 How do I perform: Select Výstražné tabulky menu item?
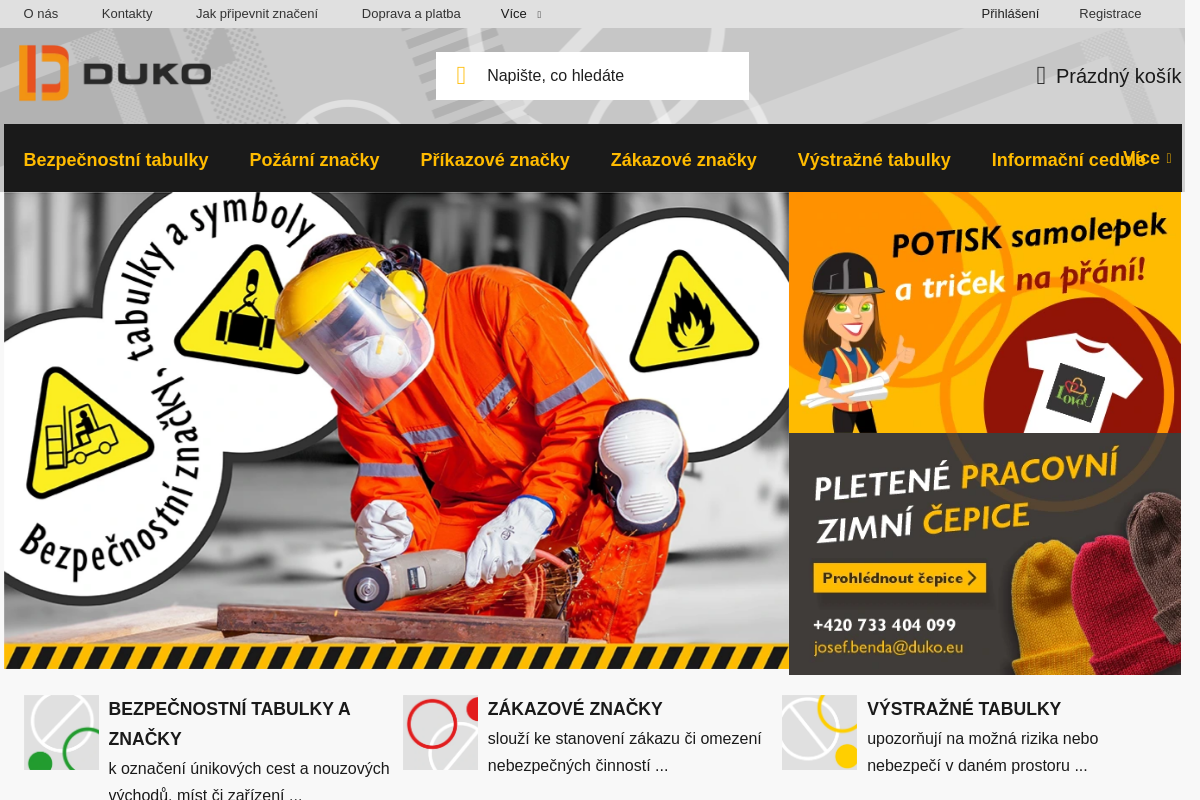[874, 160]
